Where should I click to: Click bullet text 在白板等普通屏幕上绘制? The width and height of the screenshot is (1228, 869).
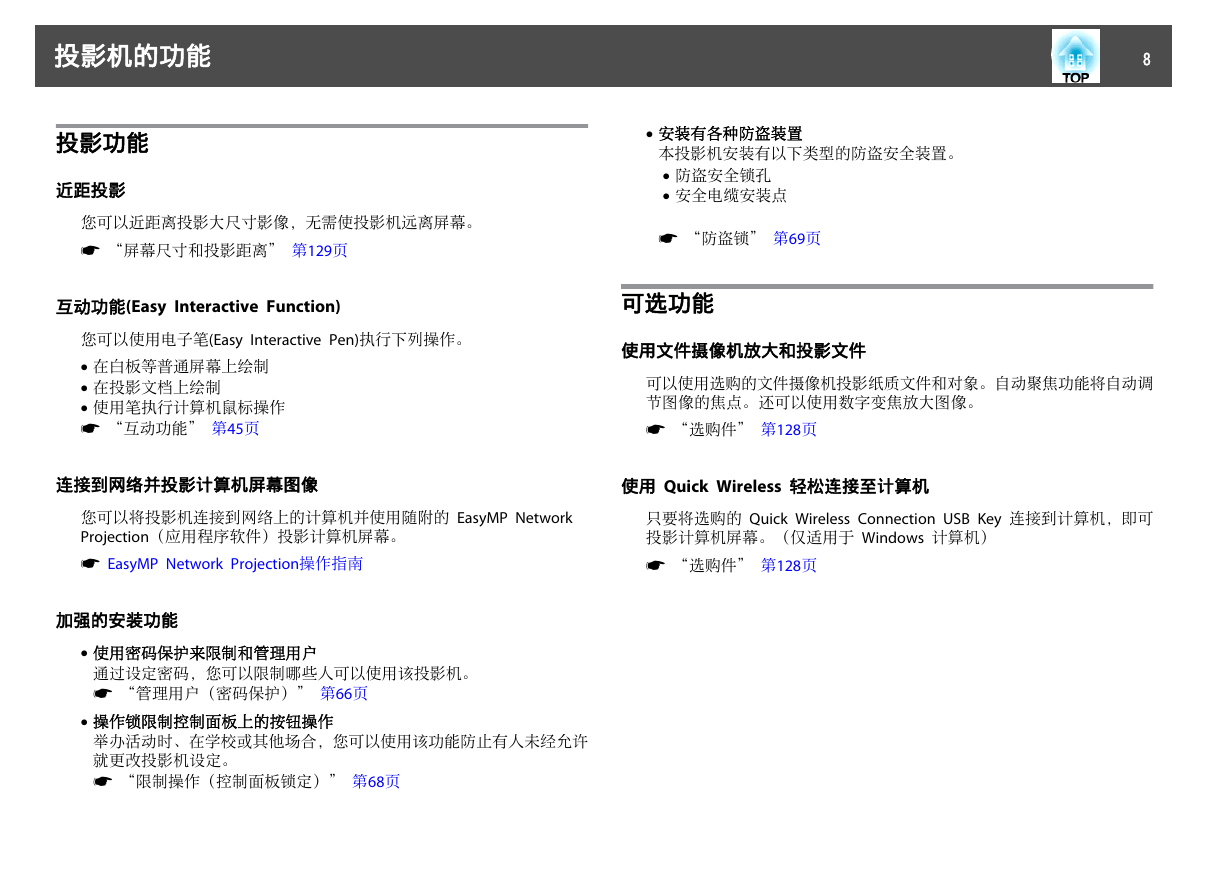click(x=181, y=367)
